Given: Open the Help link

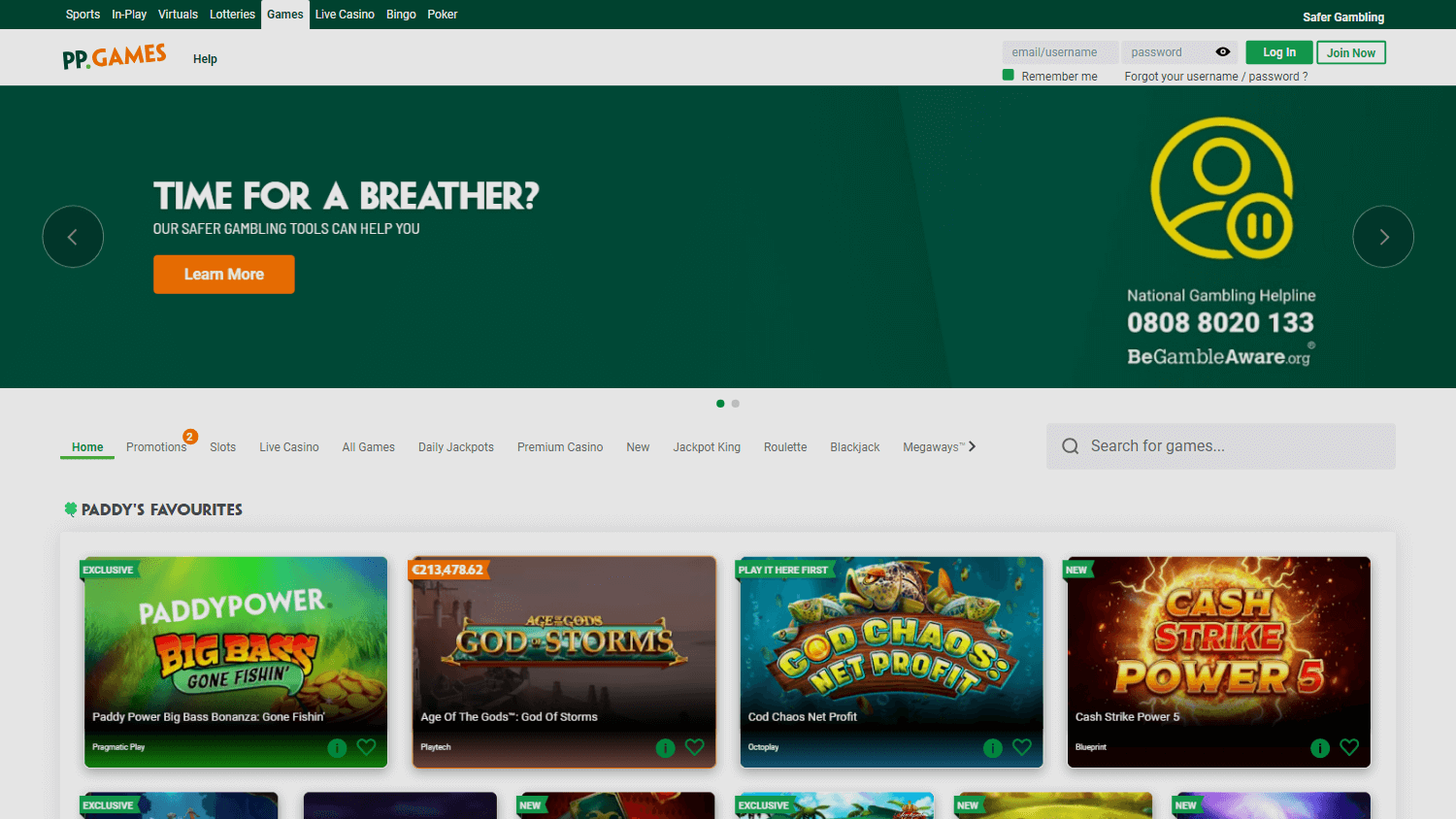Looking at the screenshot, I should pyautogui.click(x=205, y=59).
